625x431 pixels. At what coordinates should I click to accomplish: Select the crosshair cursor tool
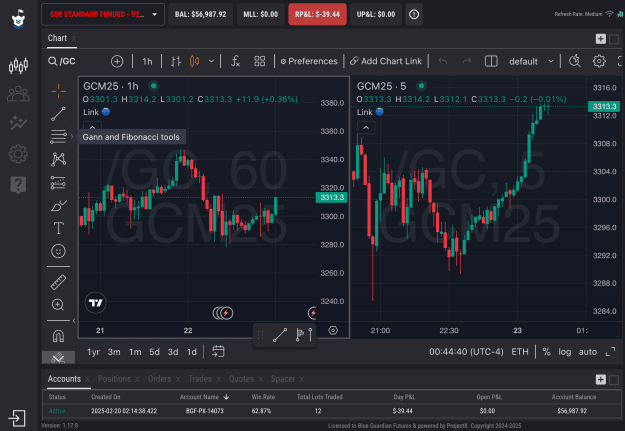(x=59, y=91)
